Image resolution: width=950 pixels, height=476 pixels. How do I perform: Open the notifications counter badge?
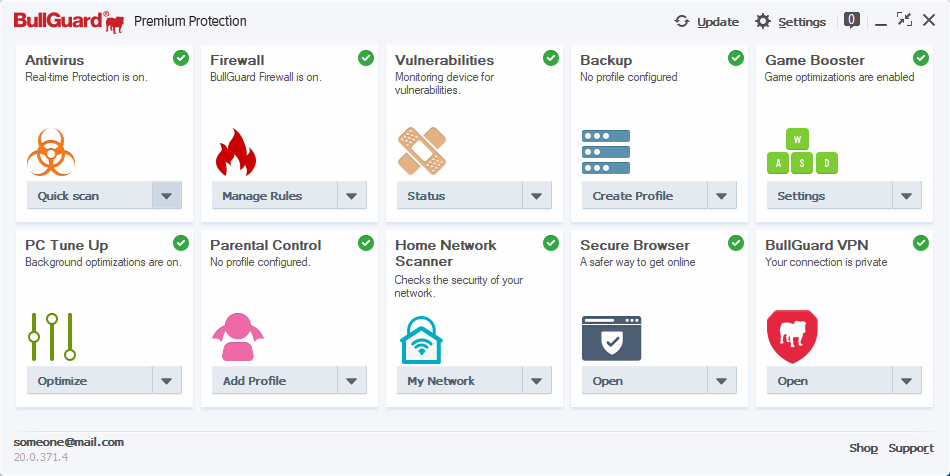852,19
